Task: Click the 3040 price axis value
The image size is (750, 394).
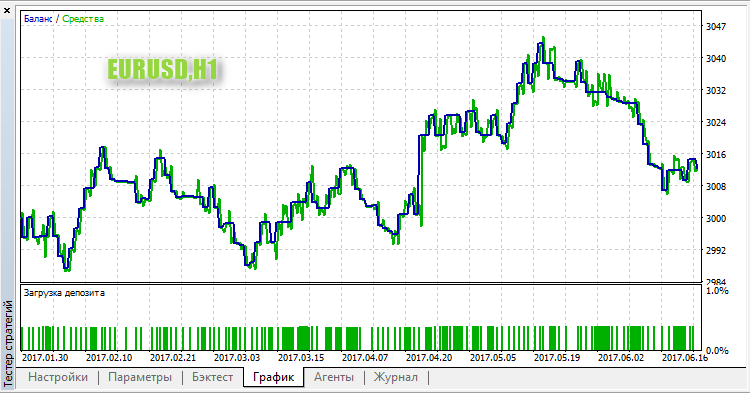Action: click(x=716, y=58)
